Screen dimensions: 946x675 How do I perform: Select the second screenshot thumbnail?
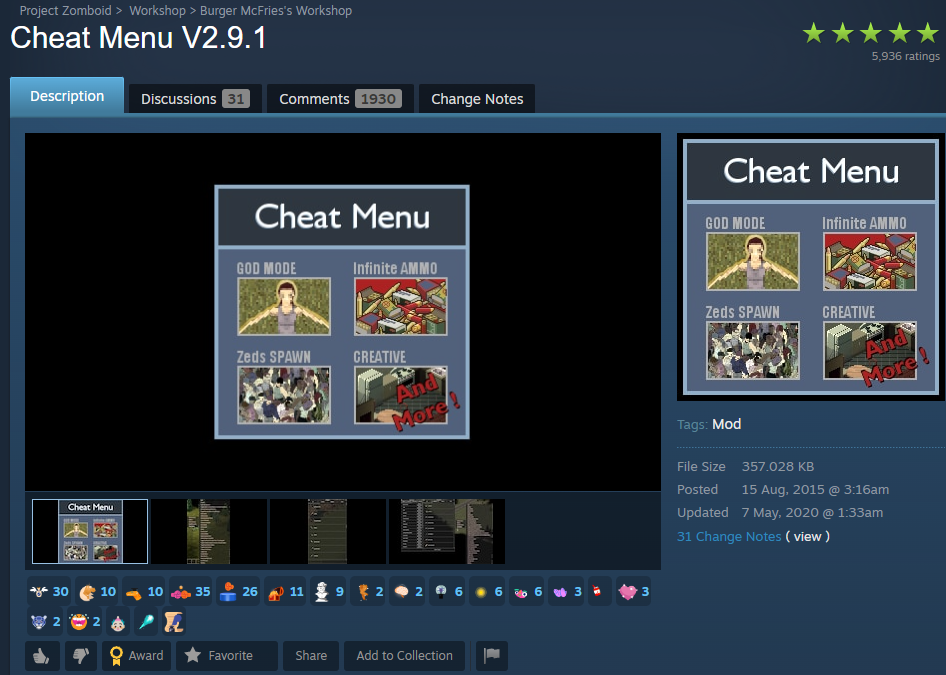(209, 531)
